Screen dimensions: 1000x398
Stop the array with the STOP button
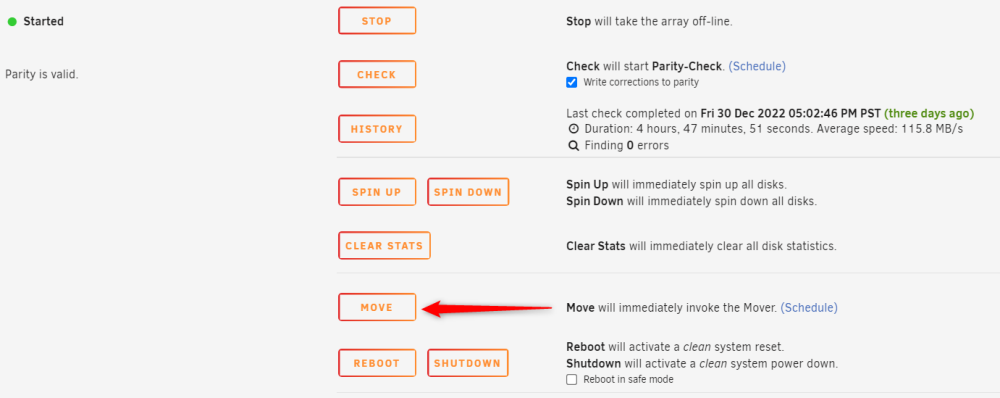point(377,20)
